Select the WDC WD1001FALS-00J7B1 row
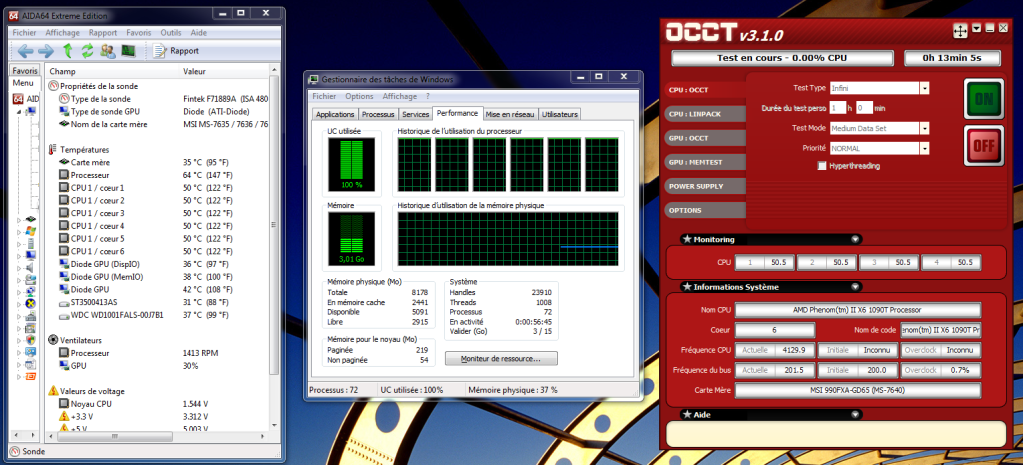 pyautogui.click(x=158, y=315)
